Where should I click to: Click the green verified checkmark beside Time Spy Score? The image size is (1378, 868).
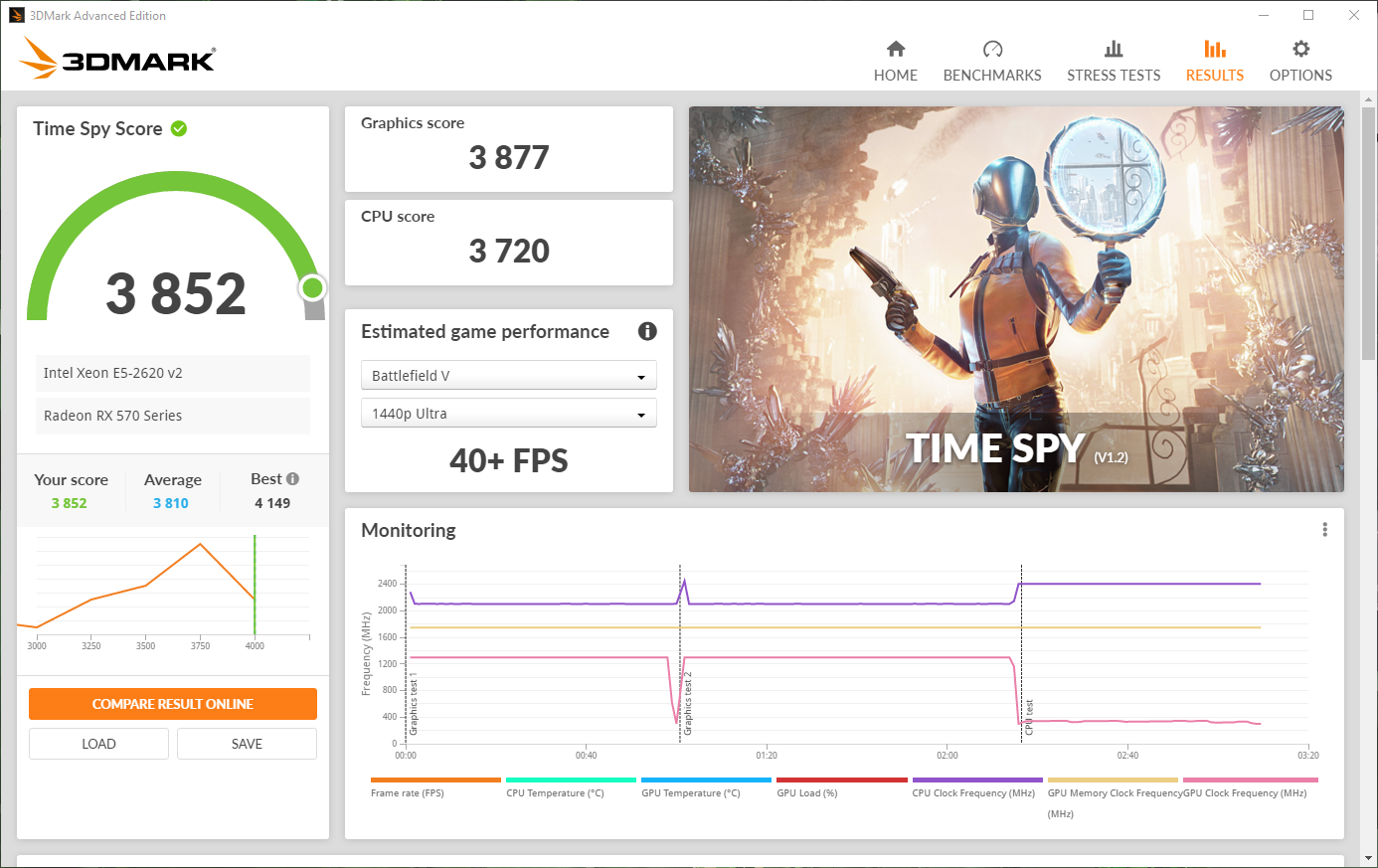click(179, 127)
